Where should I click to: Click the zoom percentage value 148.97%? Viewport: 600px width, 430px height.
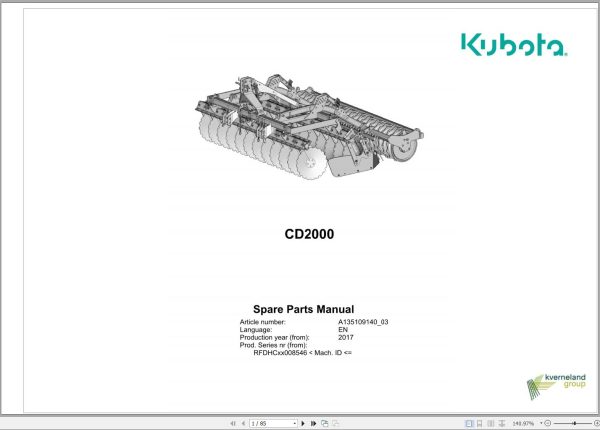pyautogui.click(x=523, y=423)
